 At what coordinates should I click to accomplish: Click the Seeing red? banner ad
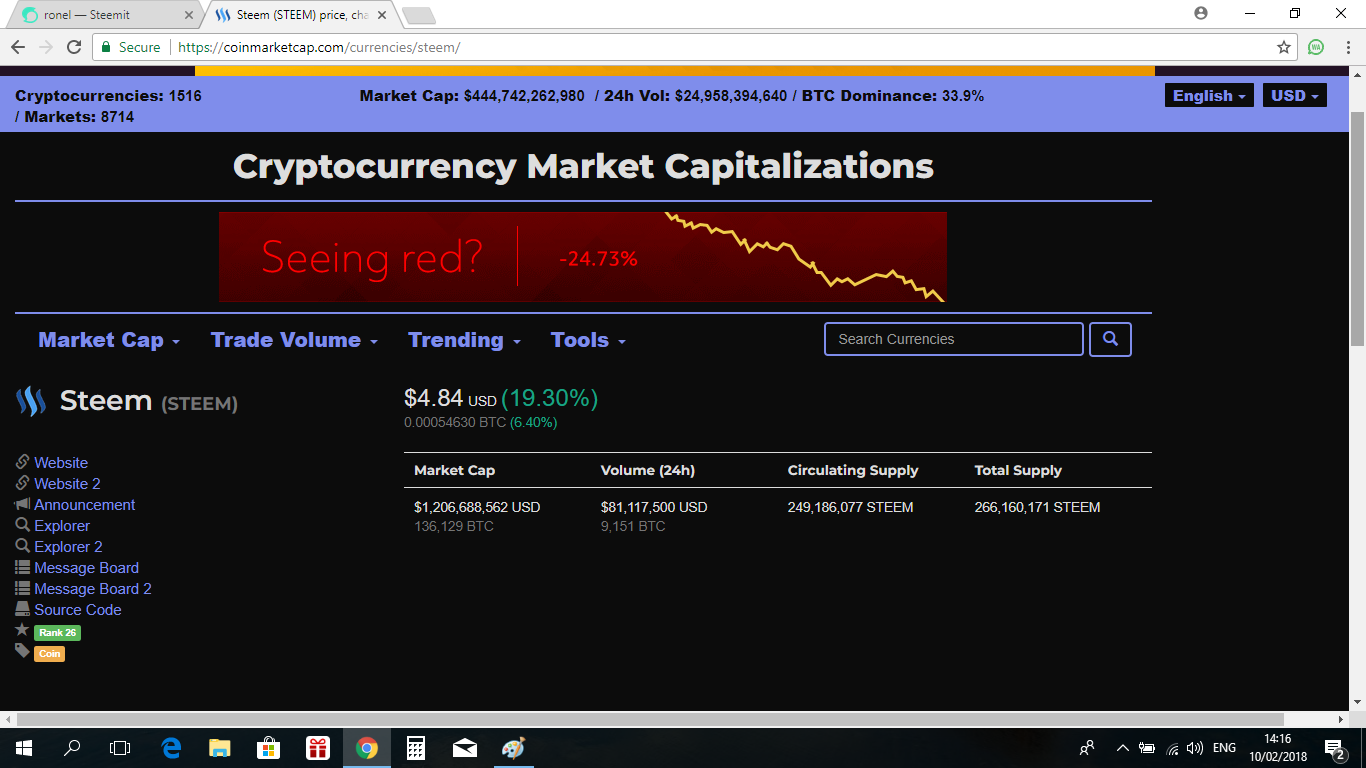click(x=583, y=257)
